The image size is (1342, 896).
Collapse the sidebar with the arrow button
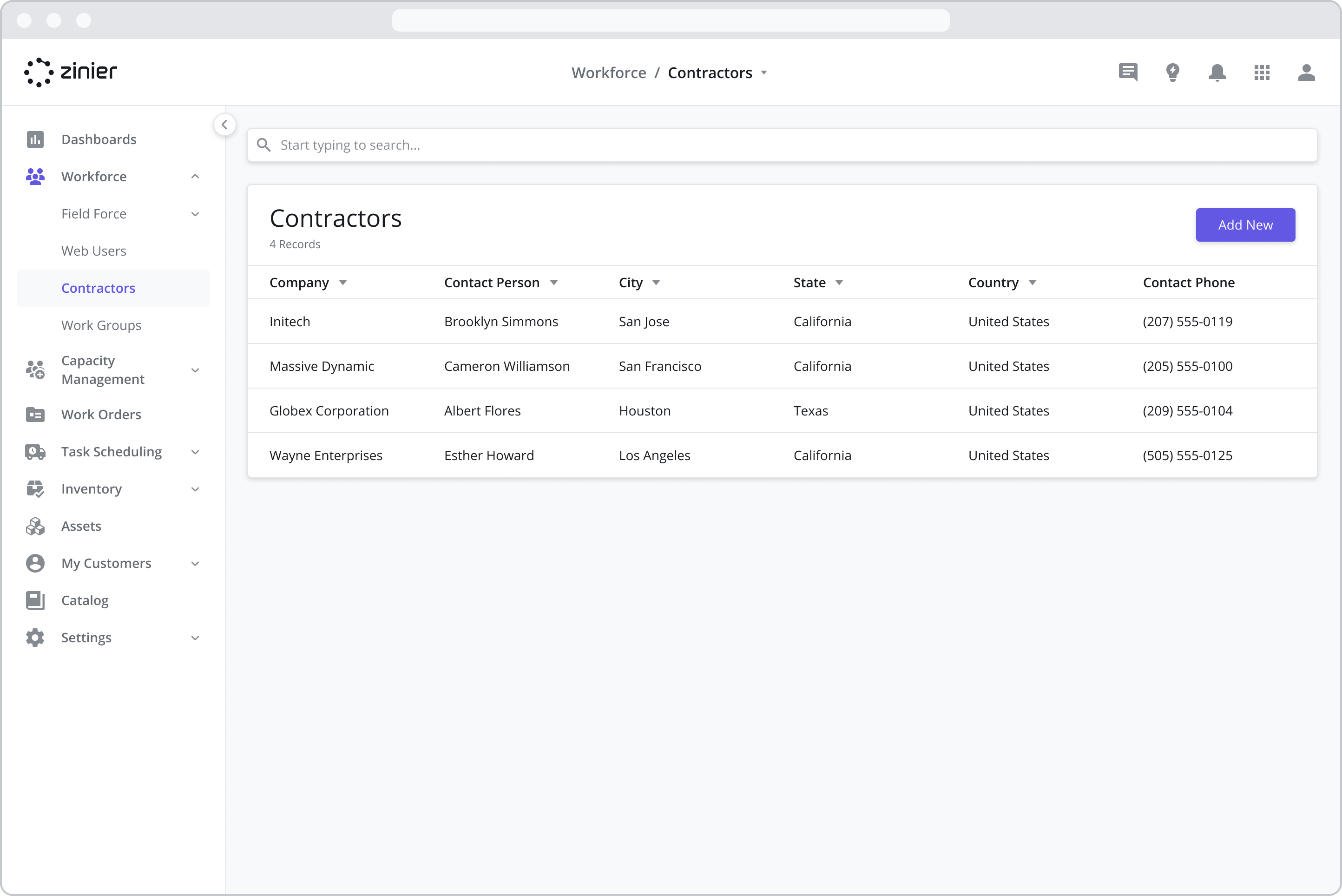(224, 125)
